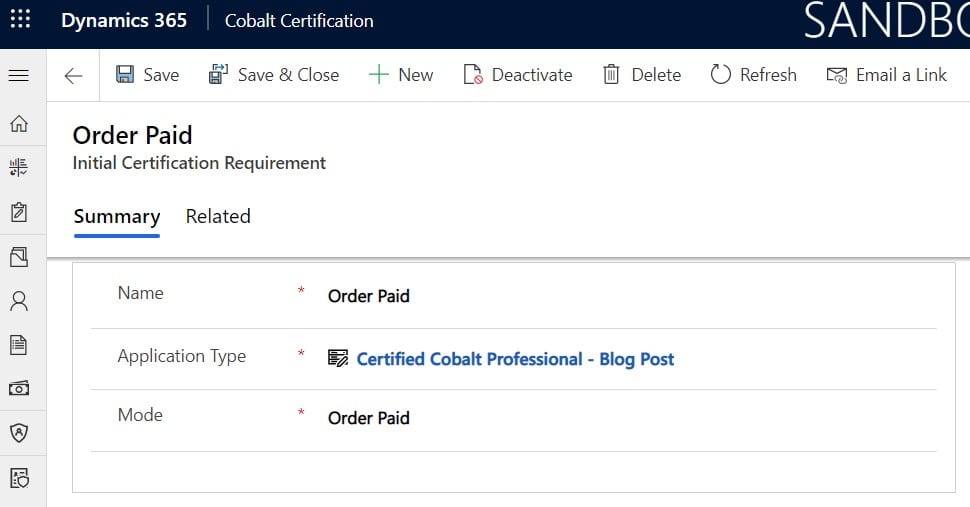The height and width of the screenshot is (507, 970).
Task: Click the Cobalt Certification app name
Action: (299, 20)
